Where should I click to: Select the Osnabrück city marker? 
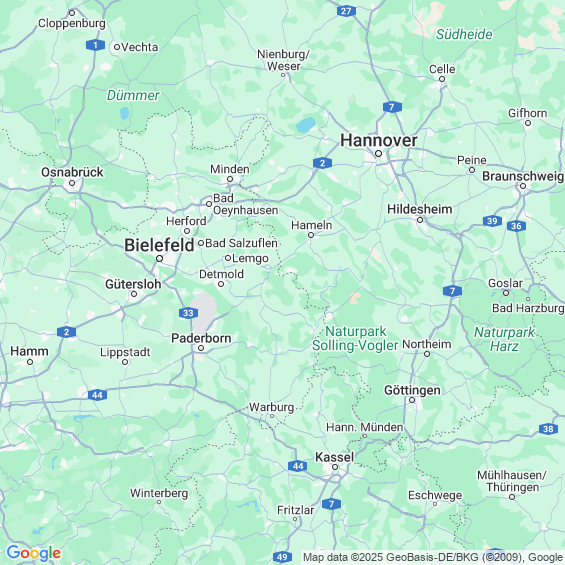pos(72,183)
